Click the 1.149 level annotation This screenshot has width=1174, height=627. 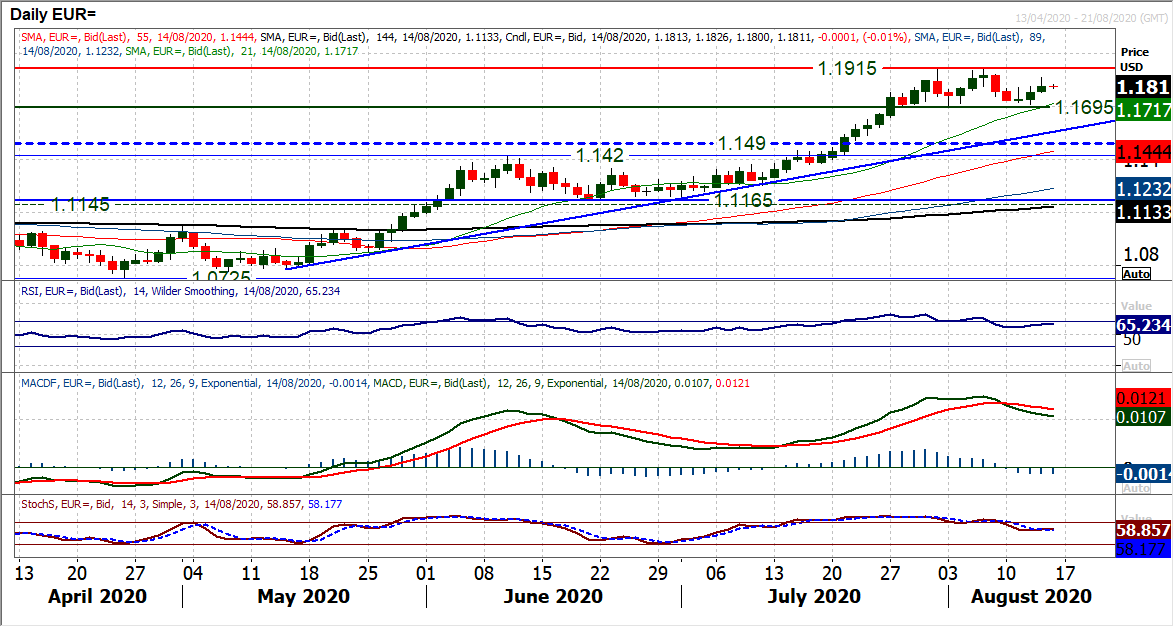click(741, 144)
